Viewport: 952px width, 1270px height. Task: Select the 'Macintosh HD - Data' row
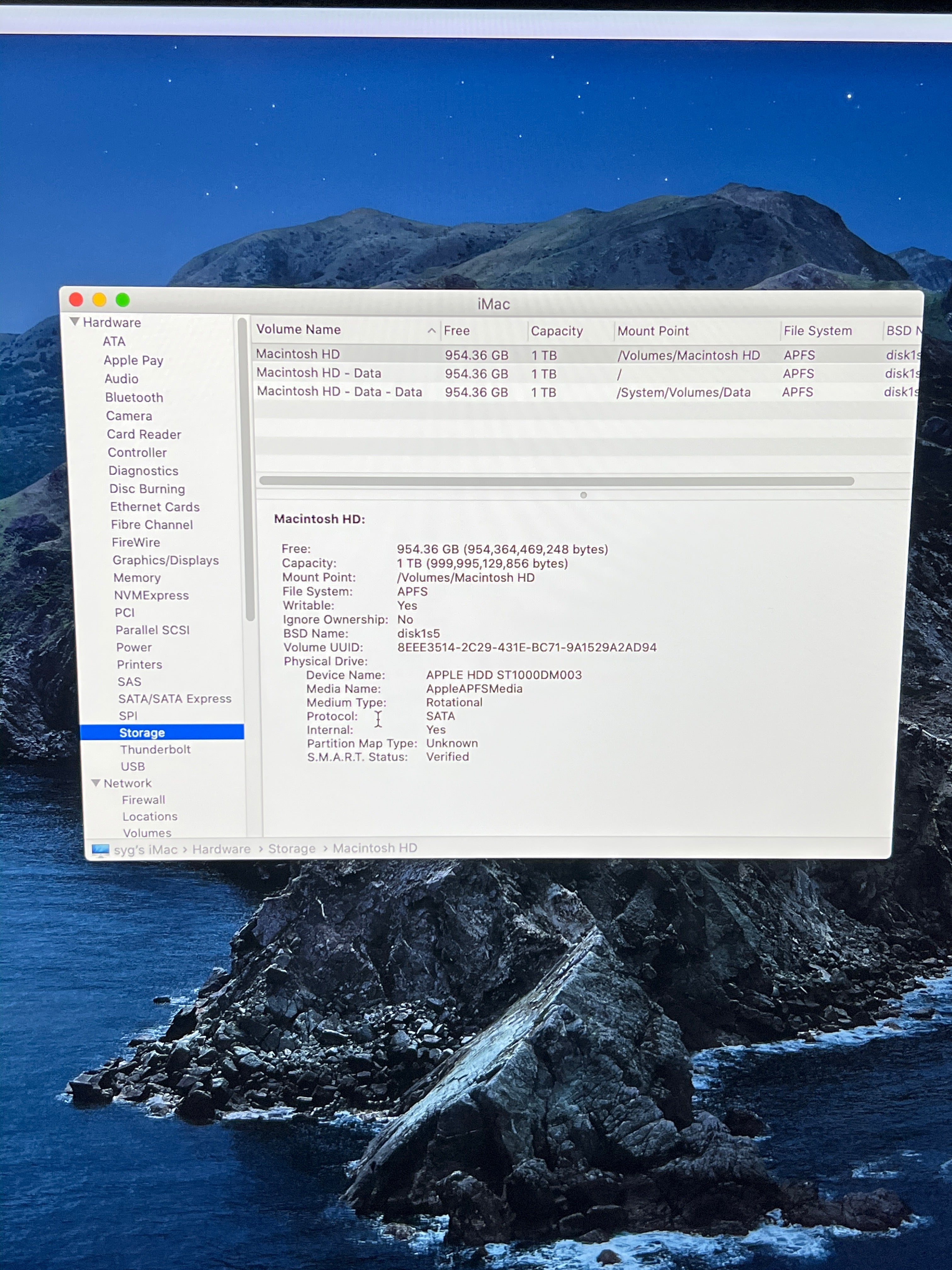pos(586,373)
